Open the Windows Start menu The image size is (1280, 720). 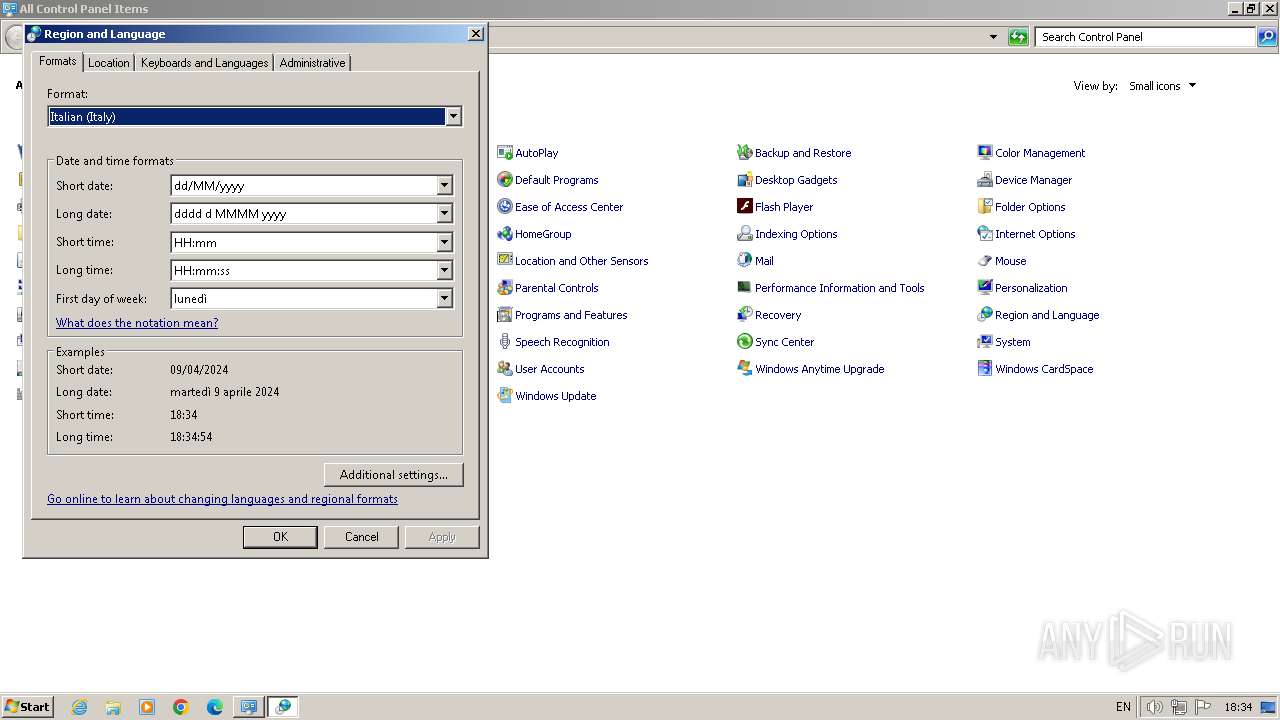pyautogui.click(x=27, y=706)
